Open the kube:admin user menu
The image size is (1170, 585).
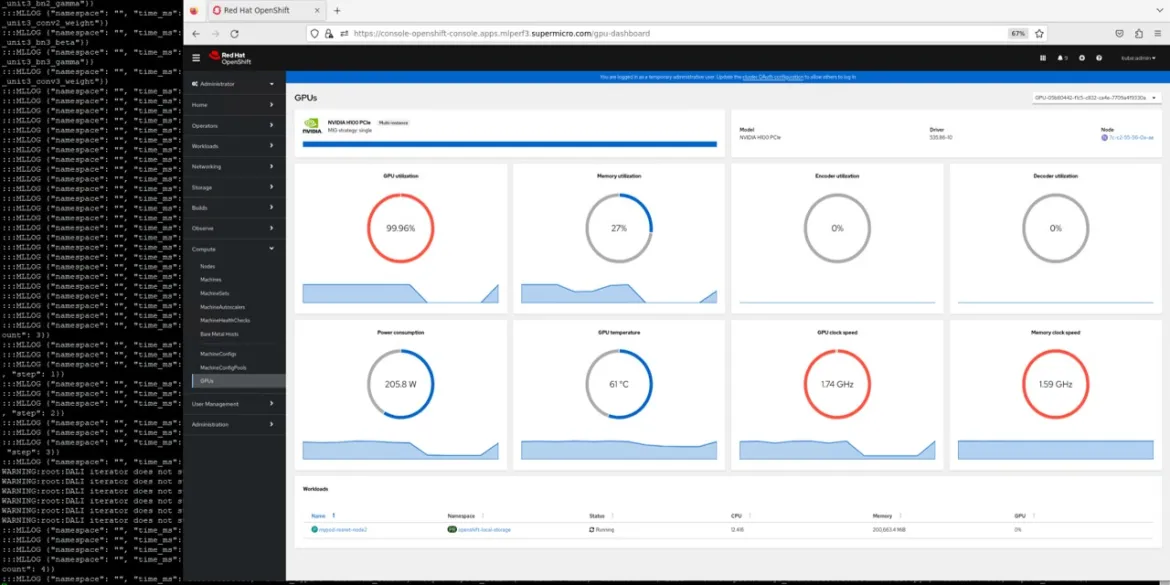[x=1138, y=57]
